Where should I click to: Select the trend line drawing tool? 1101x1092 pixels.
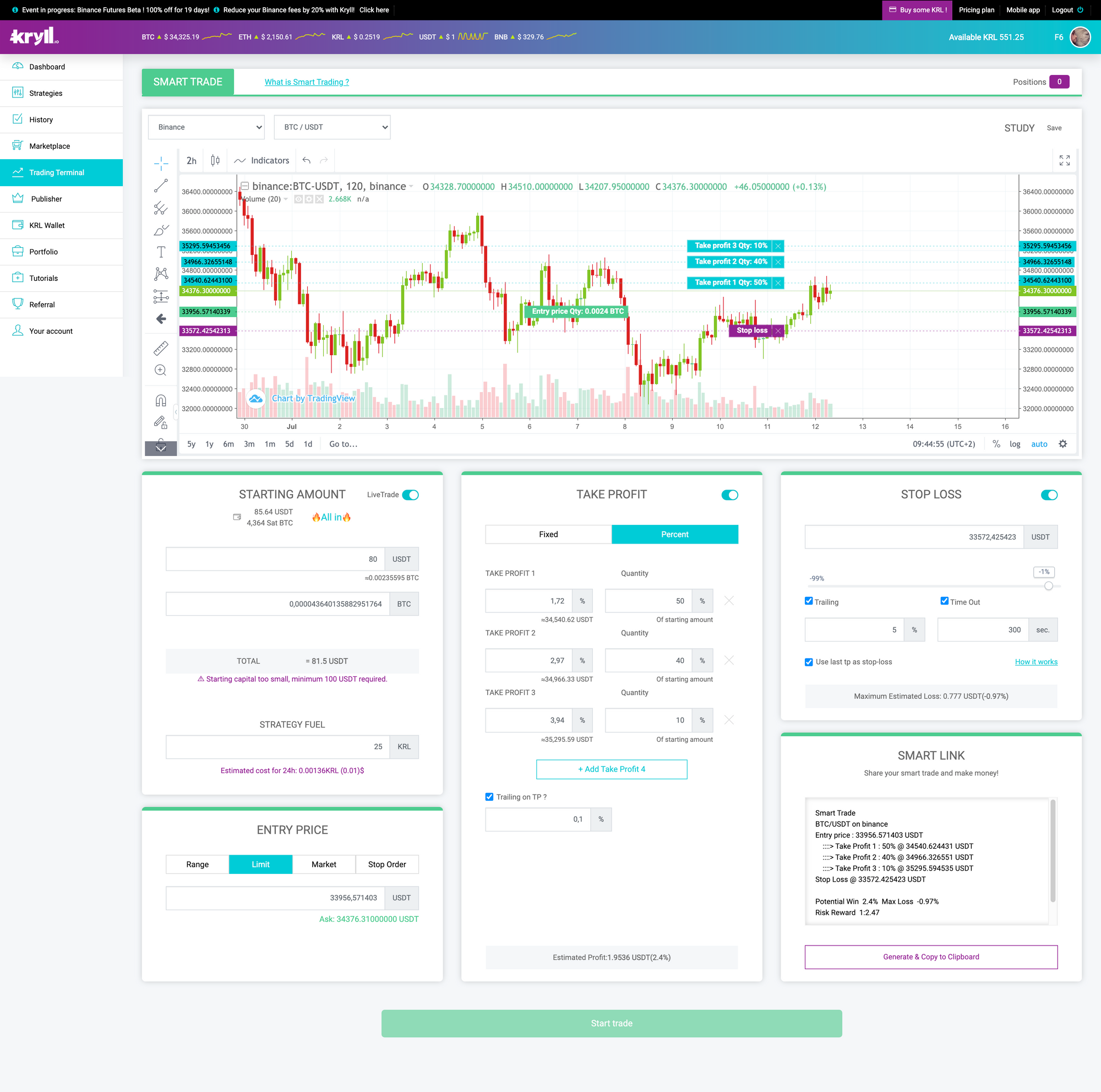tap(161, 186)
